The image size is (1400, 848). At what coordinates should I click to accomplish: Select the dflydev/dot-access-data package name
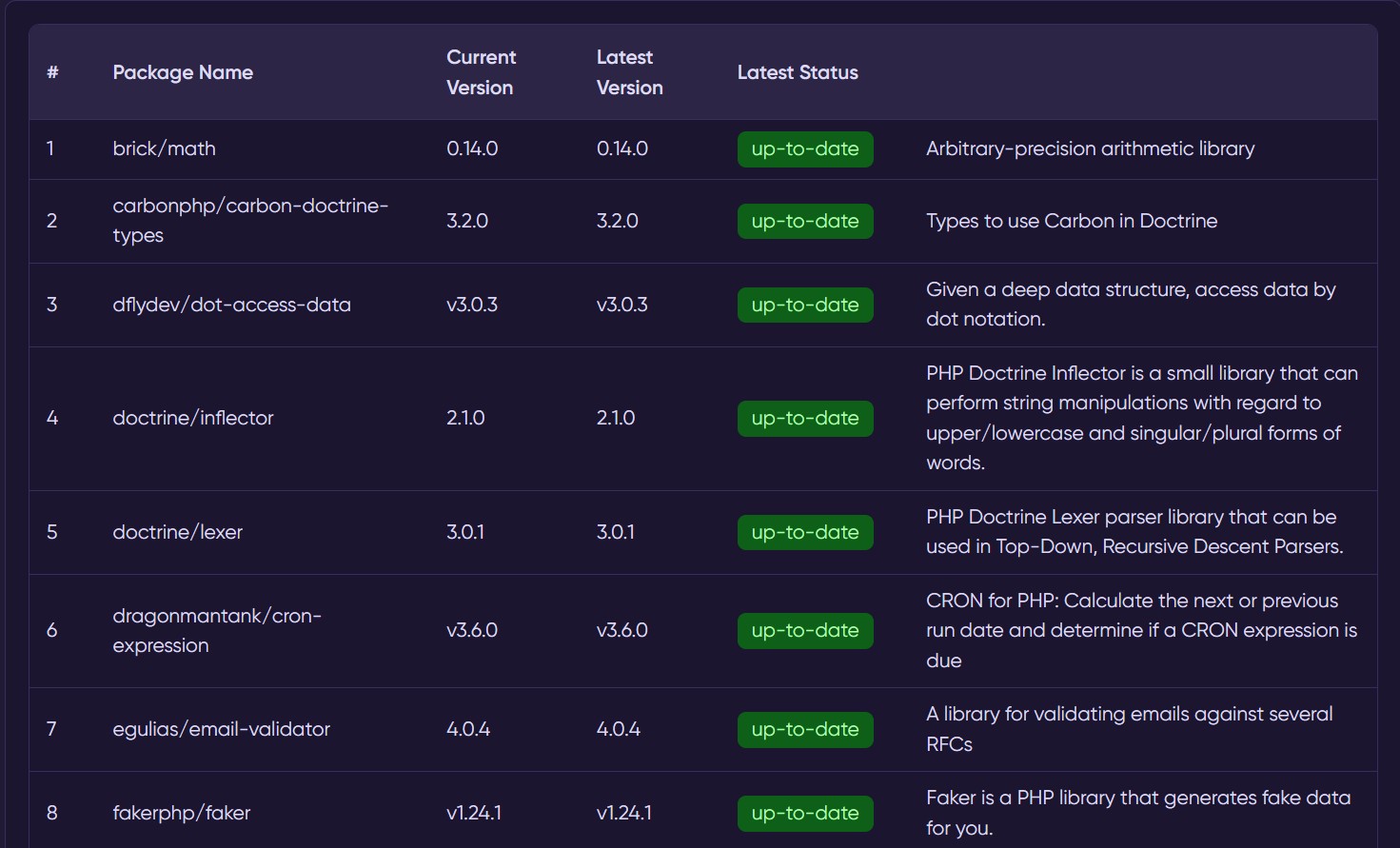click(231, 306)
